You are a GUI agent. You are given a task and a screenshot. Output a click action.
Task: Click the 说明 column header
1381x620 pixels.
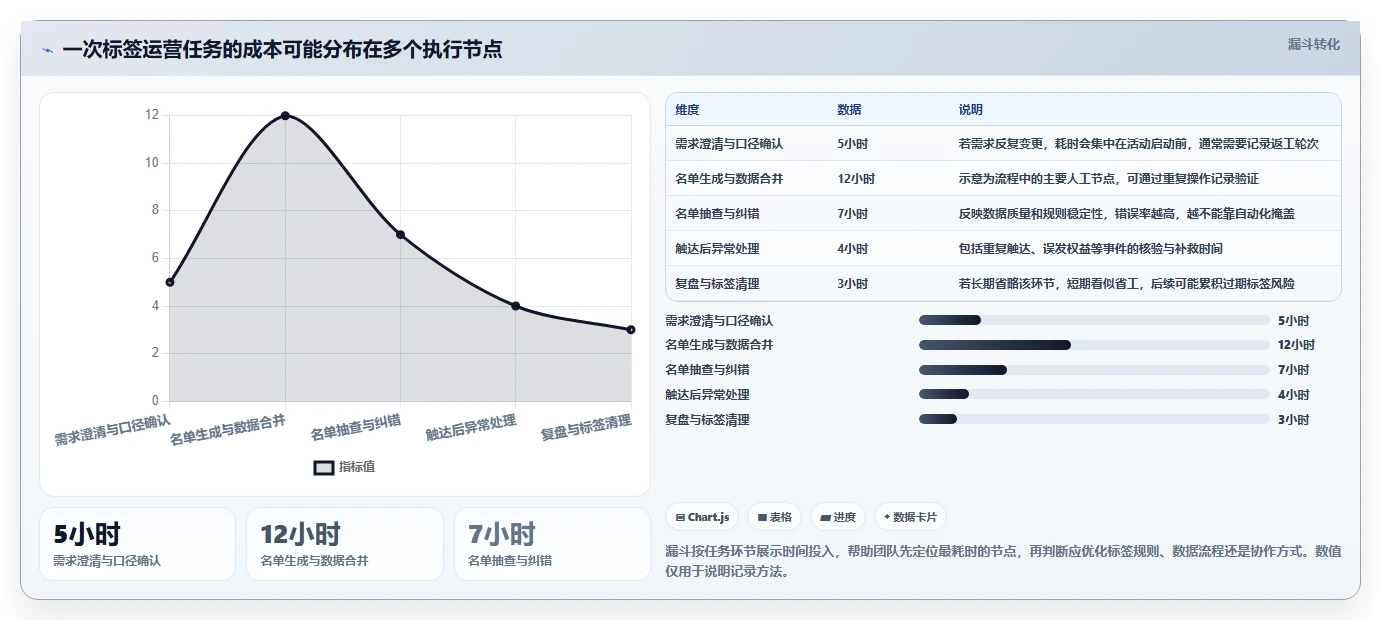point(971,109)
